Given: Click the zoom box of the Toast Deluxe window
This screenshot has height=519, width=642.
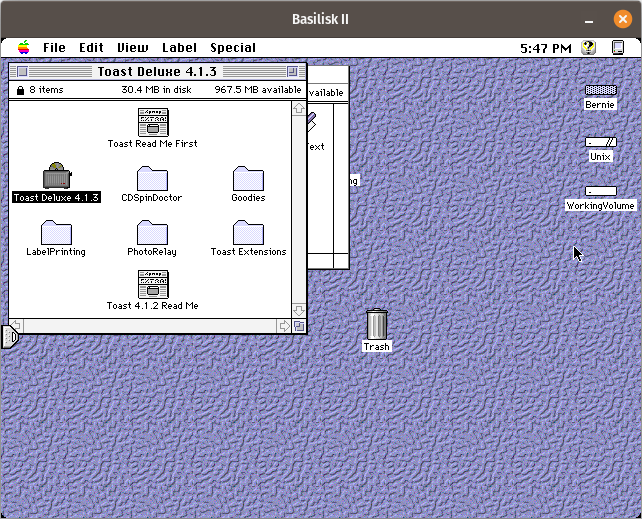Looking at the screenshot, I should click(292, 72).
